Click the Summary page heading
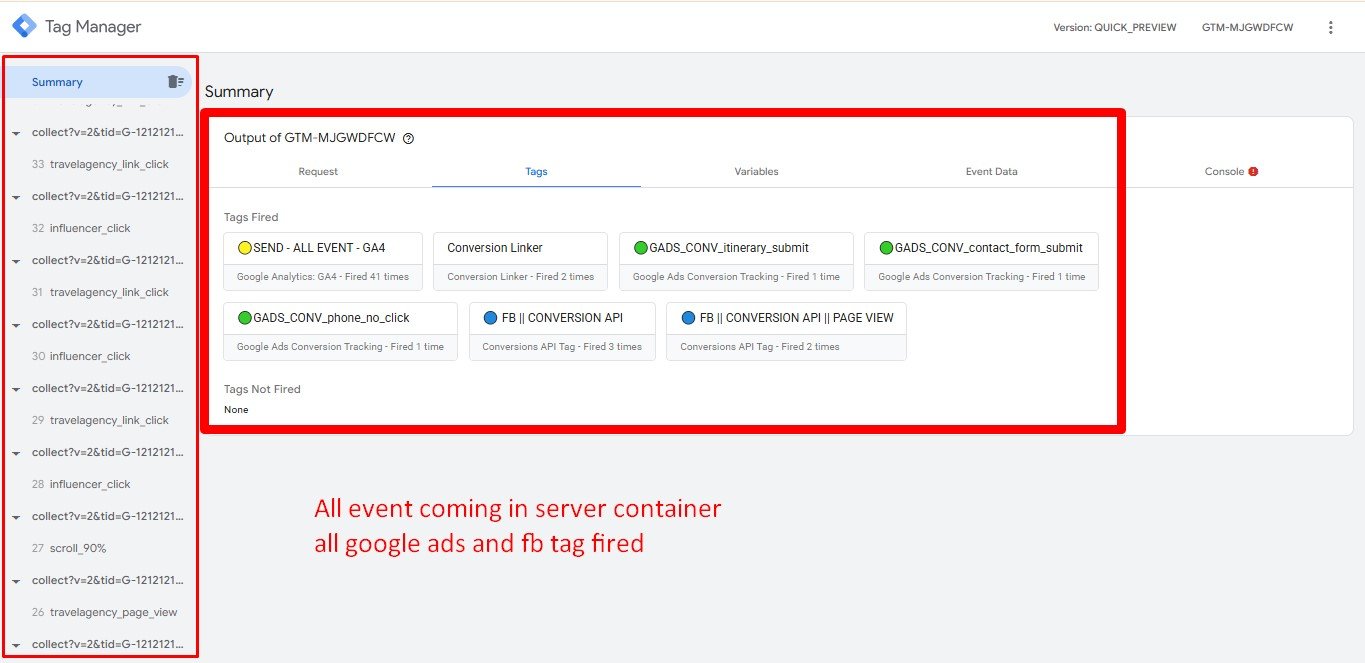The height and width of the screenshot is (663, 1365). [239, 92]
